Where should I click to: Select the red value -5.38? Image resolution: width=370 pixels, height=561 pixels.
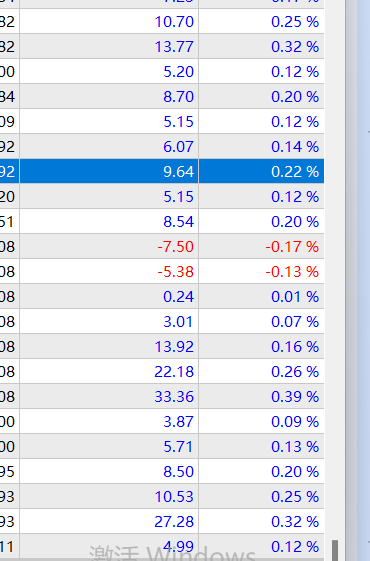click(x=175, y=272)
